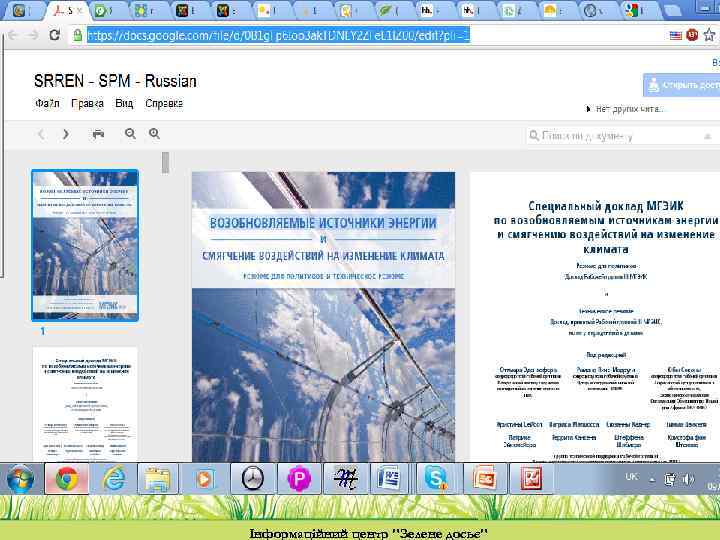Image resolution: width=720 pixels, height=540 pixels.
Task: Open the Вид menu
Action: tap(124, 104)
